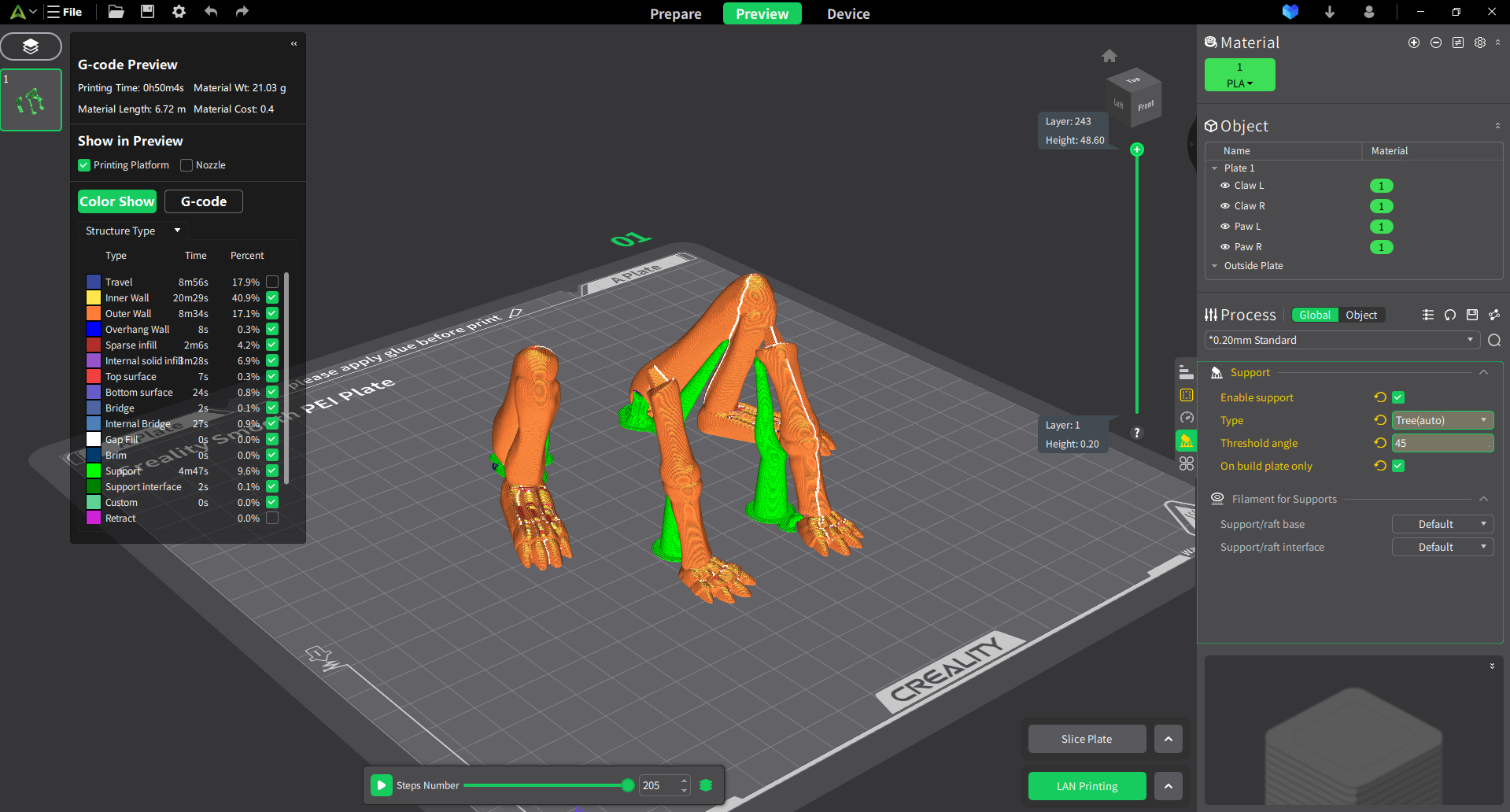The height and width of the screenshot is (812, 1510).
Task: Click the blue cube model library icon
Action: (x=1290, y=12)
